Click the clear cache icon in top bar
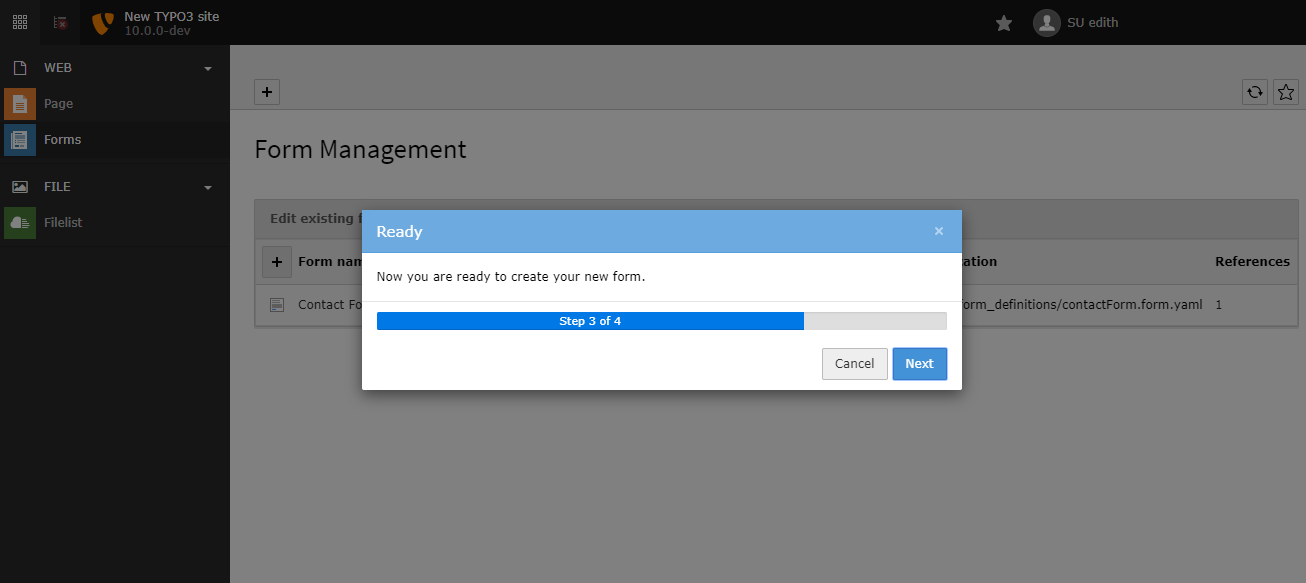This screenshot has height=583, width=1306. (x=59, y=22)
